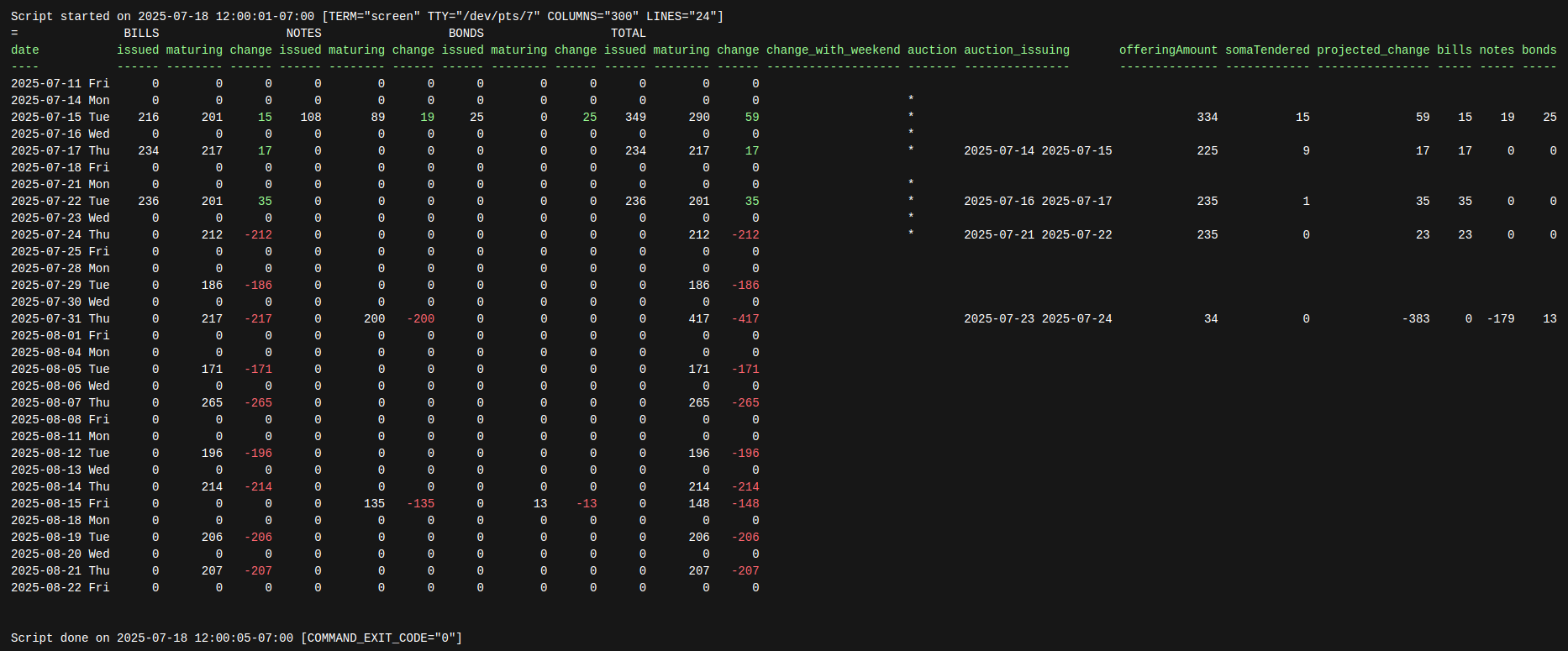This screenshot has width=1568, height=651.
Task: Click bills change value -171
Action: [258, 370]
